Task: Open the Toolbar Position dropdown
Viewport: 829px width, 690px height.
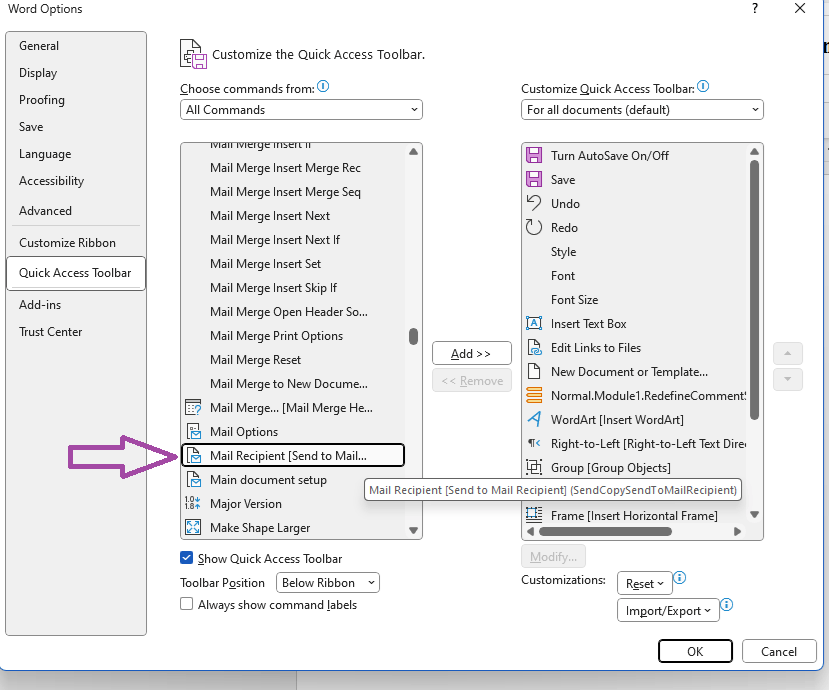Action: 327,582
